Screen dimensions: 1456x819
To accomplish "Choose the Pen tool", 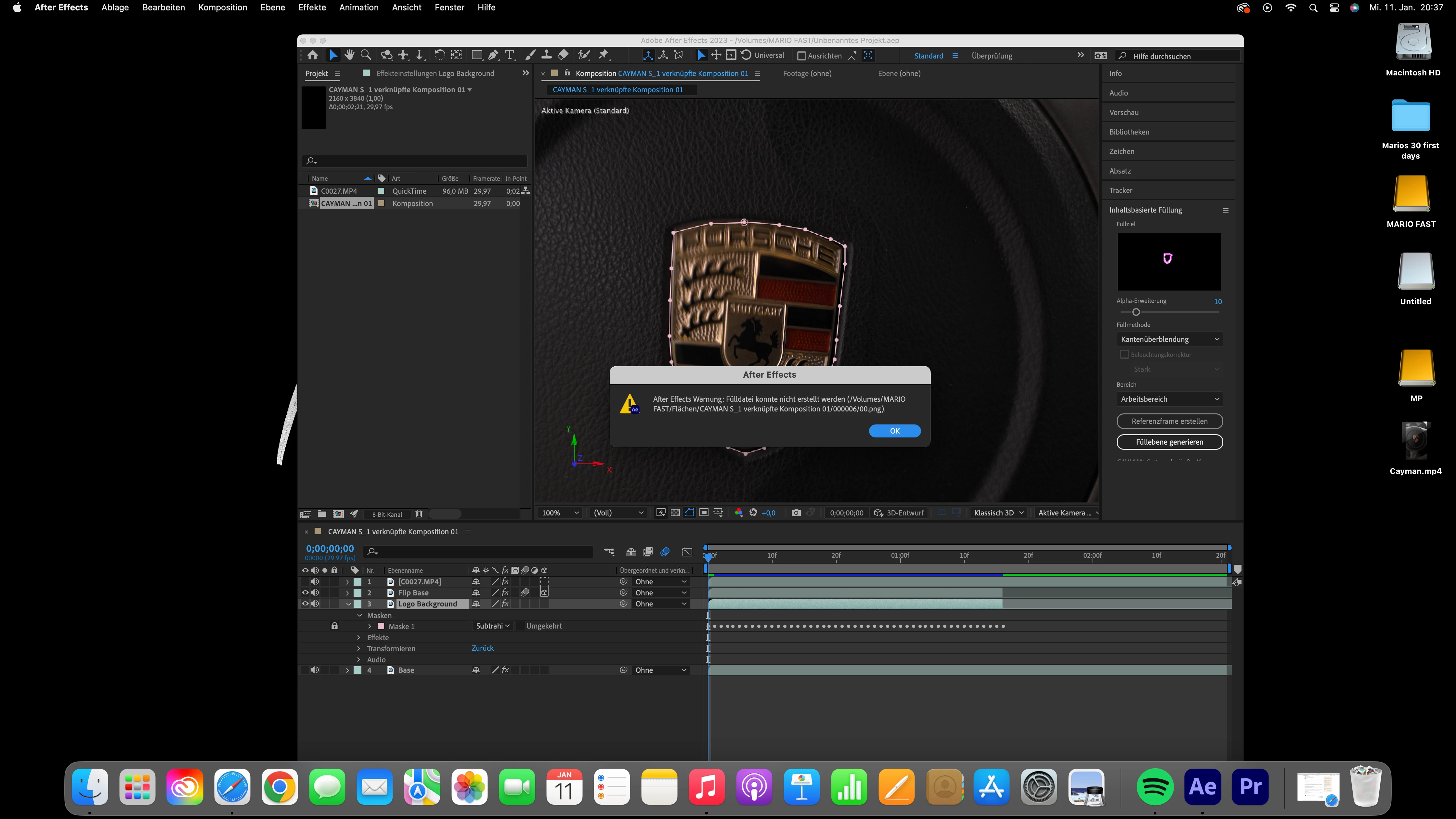I will click(493, 55).
